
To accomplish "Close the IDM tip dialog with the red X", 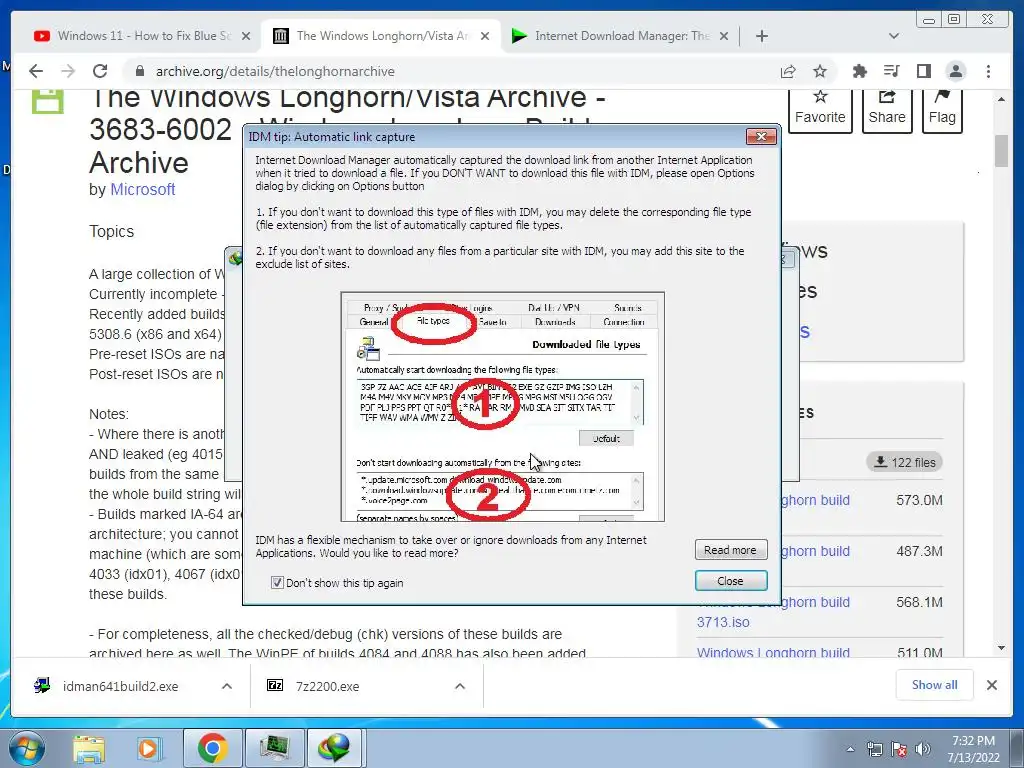I will (761, 136).
